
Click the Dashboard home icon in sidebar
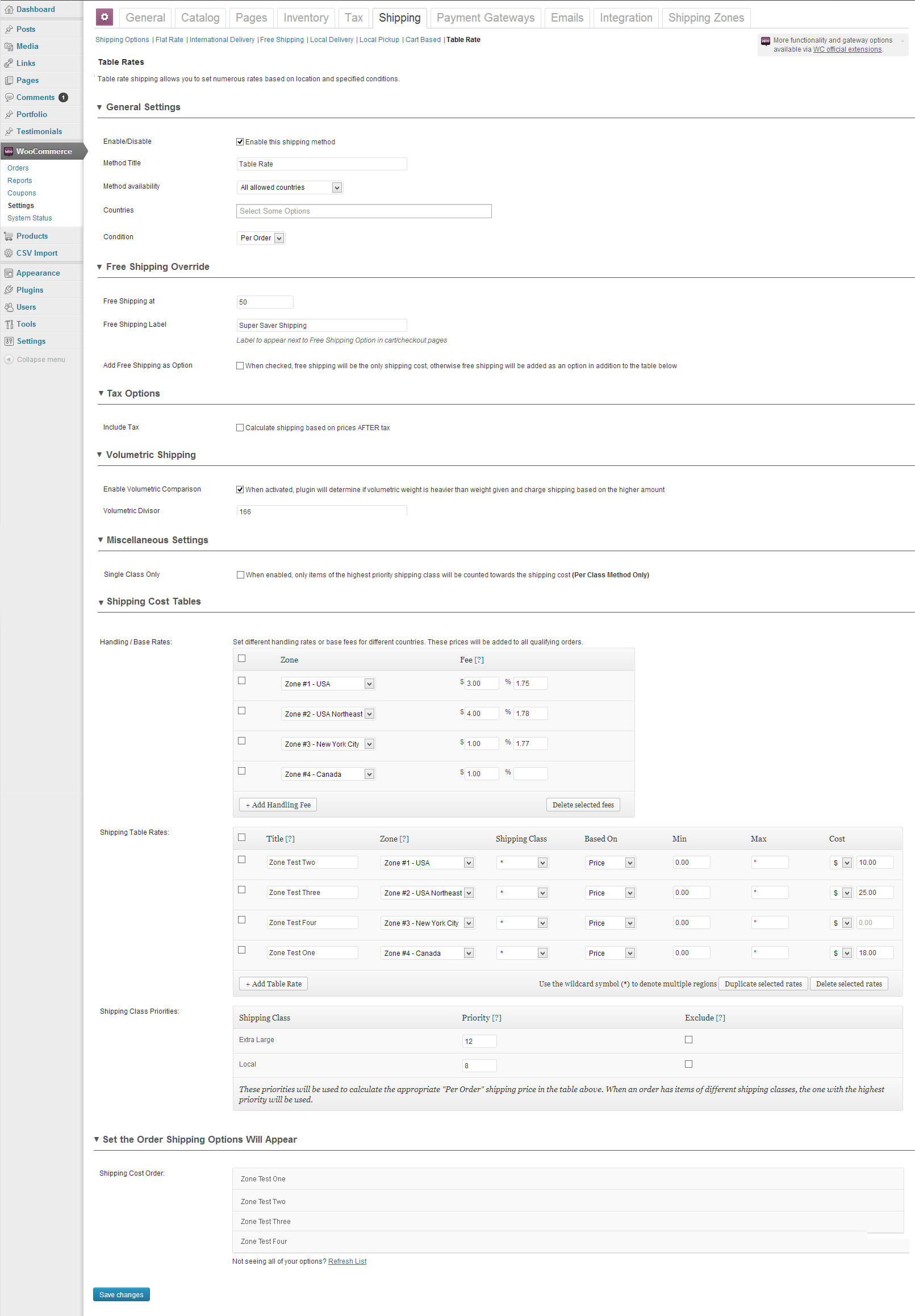(9, 9)
